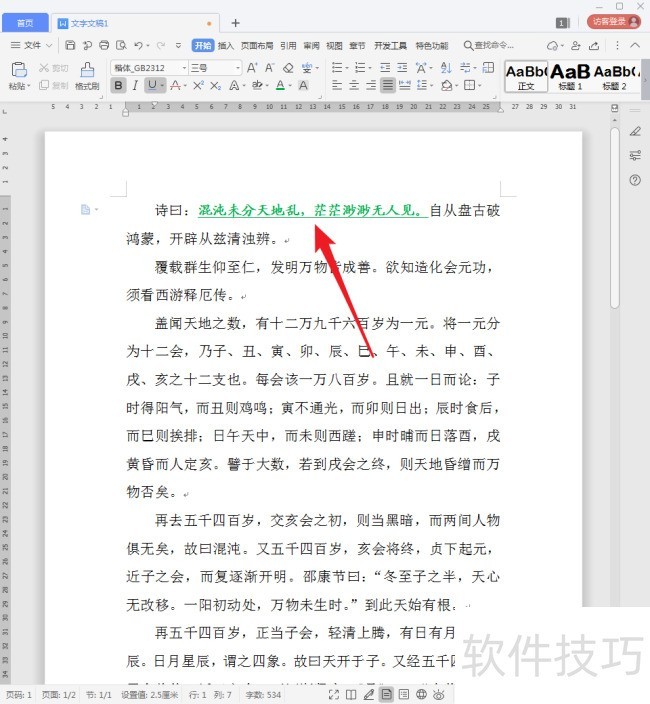Image resolution: width=650 pixels, height=704 pixels.
Task: Open quick access toolbar customize dropdown
Action: [178, 45]
